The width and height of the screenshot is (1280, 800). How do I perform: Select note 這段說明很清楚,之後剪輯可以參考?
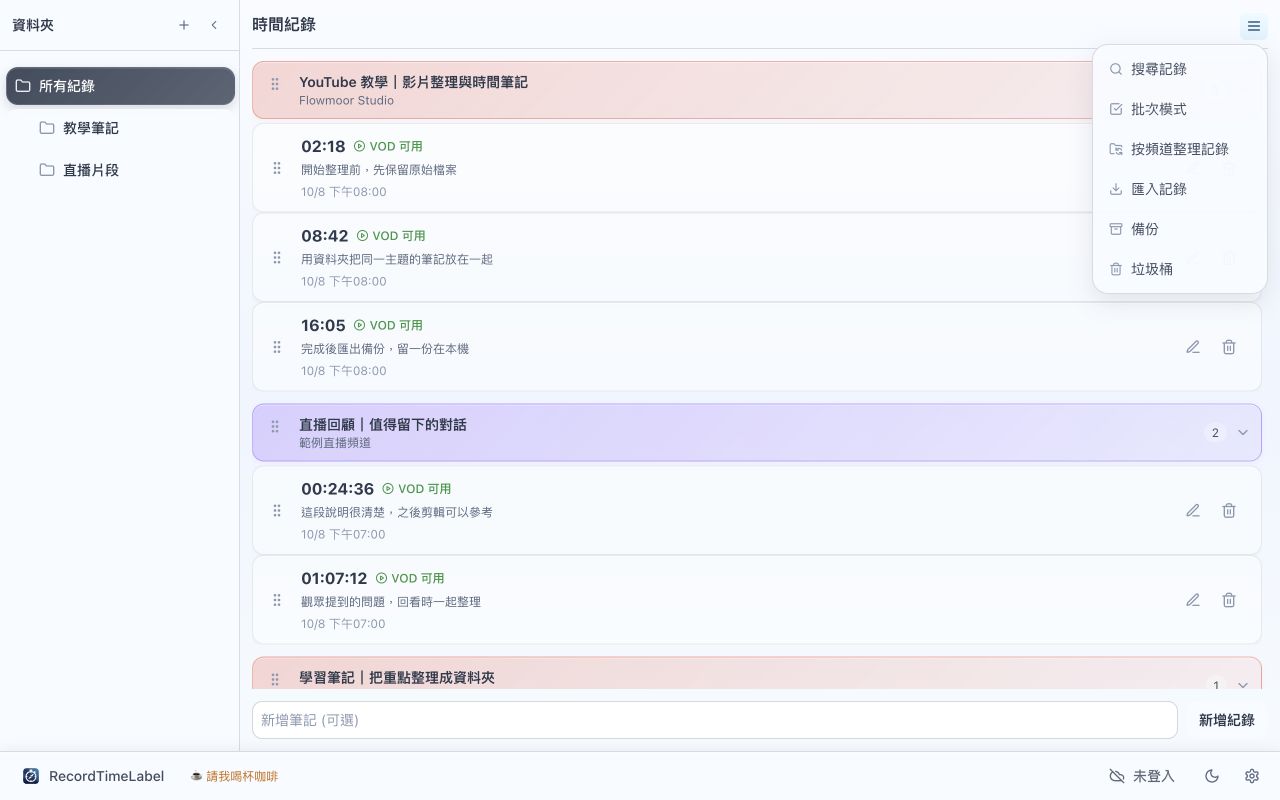point(397,512)
